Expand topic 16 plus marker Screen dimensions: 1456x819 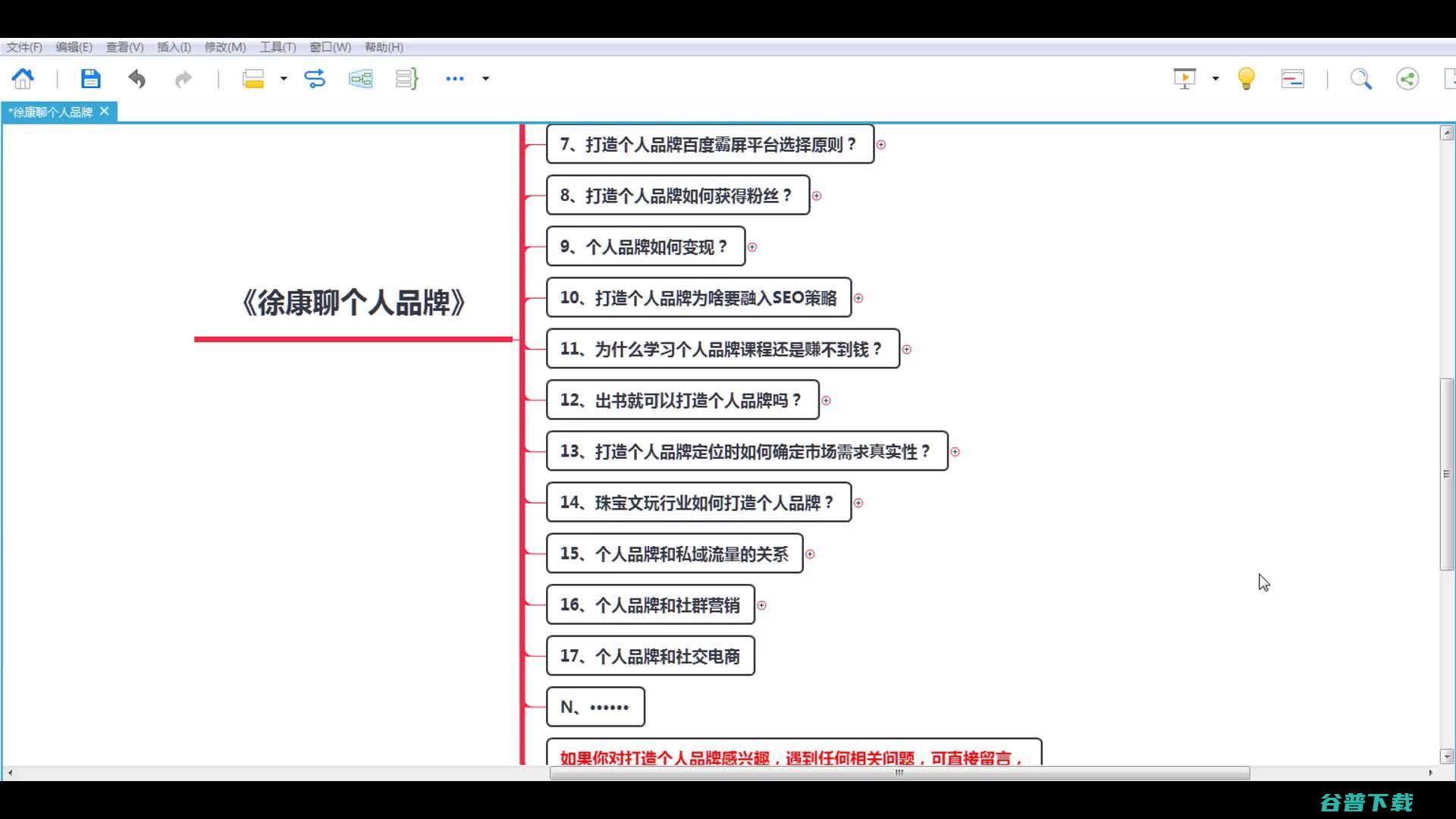[761, 605]
